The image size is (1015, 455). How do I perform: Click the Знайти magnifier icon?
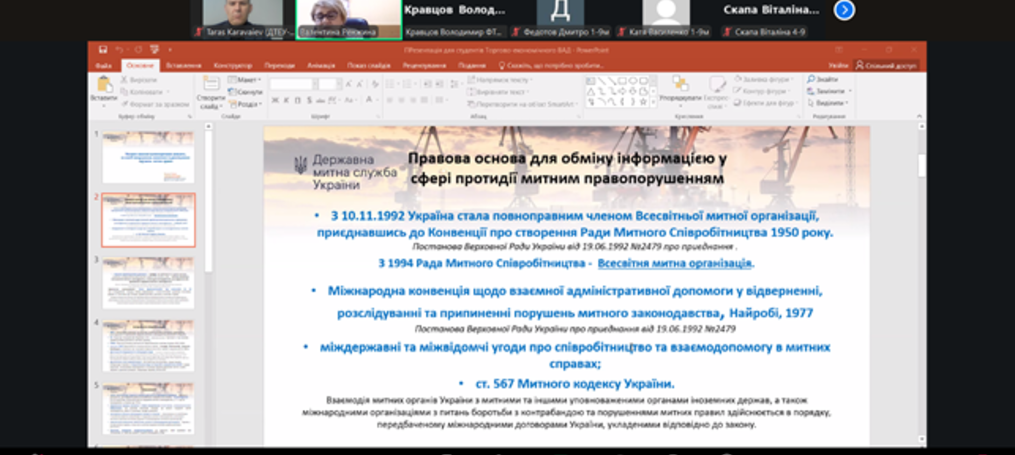[810, 79]
